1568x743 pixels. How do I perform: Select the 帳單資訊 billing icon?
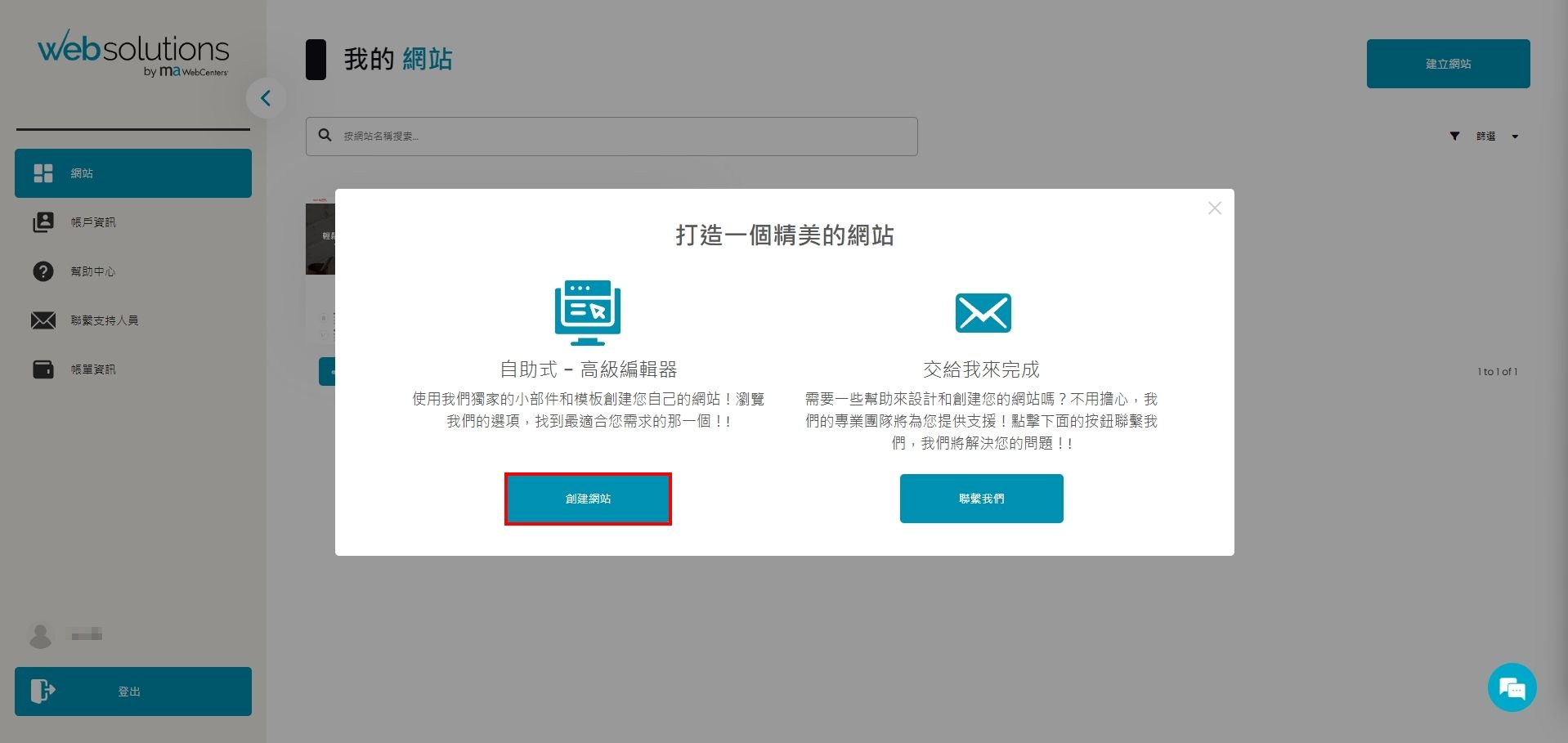(43, 369)
